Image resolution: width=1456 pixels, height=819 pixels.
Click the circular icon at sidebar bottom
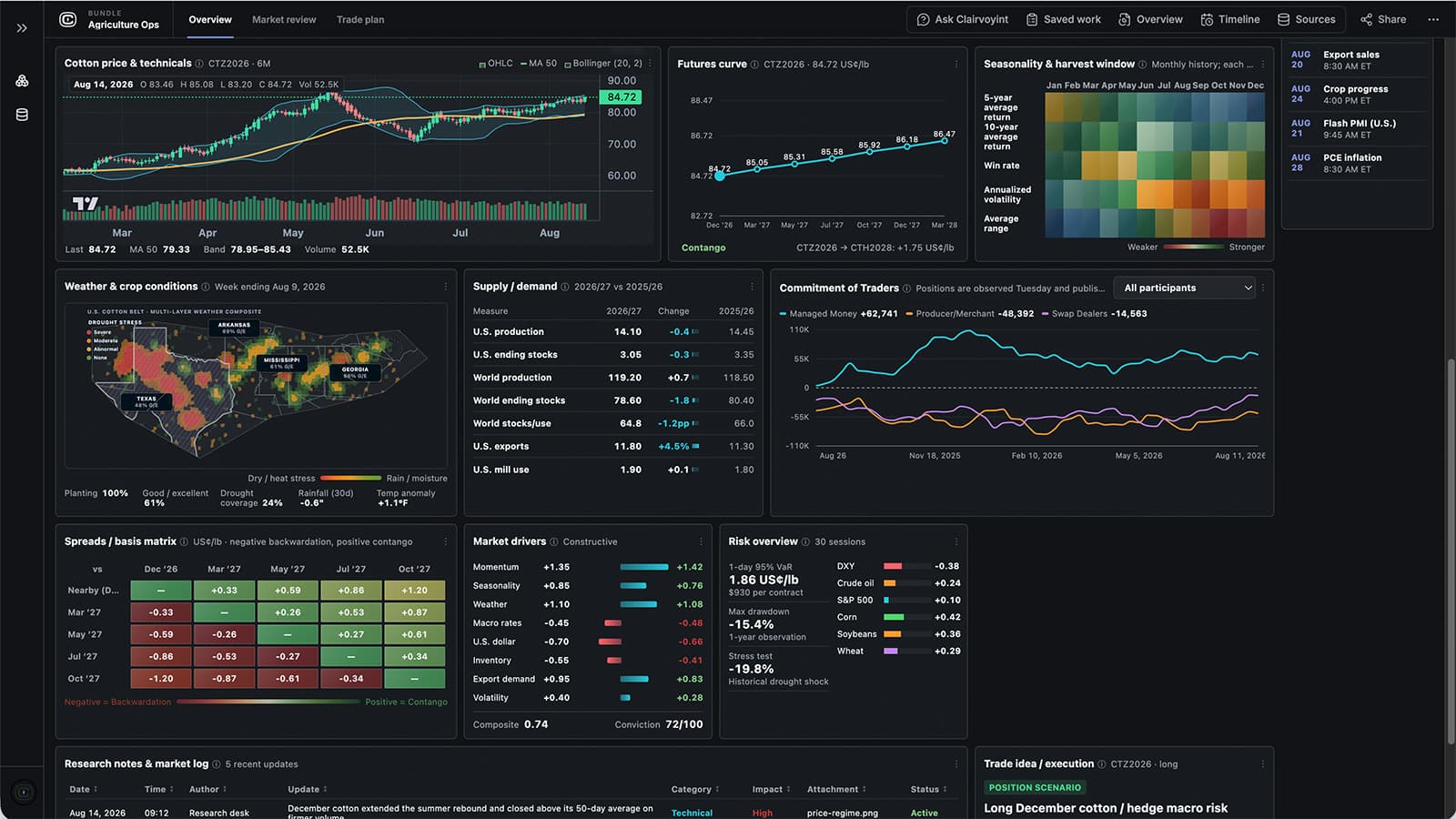tap(24, 793)
